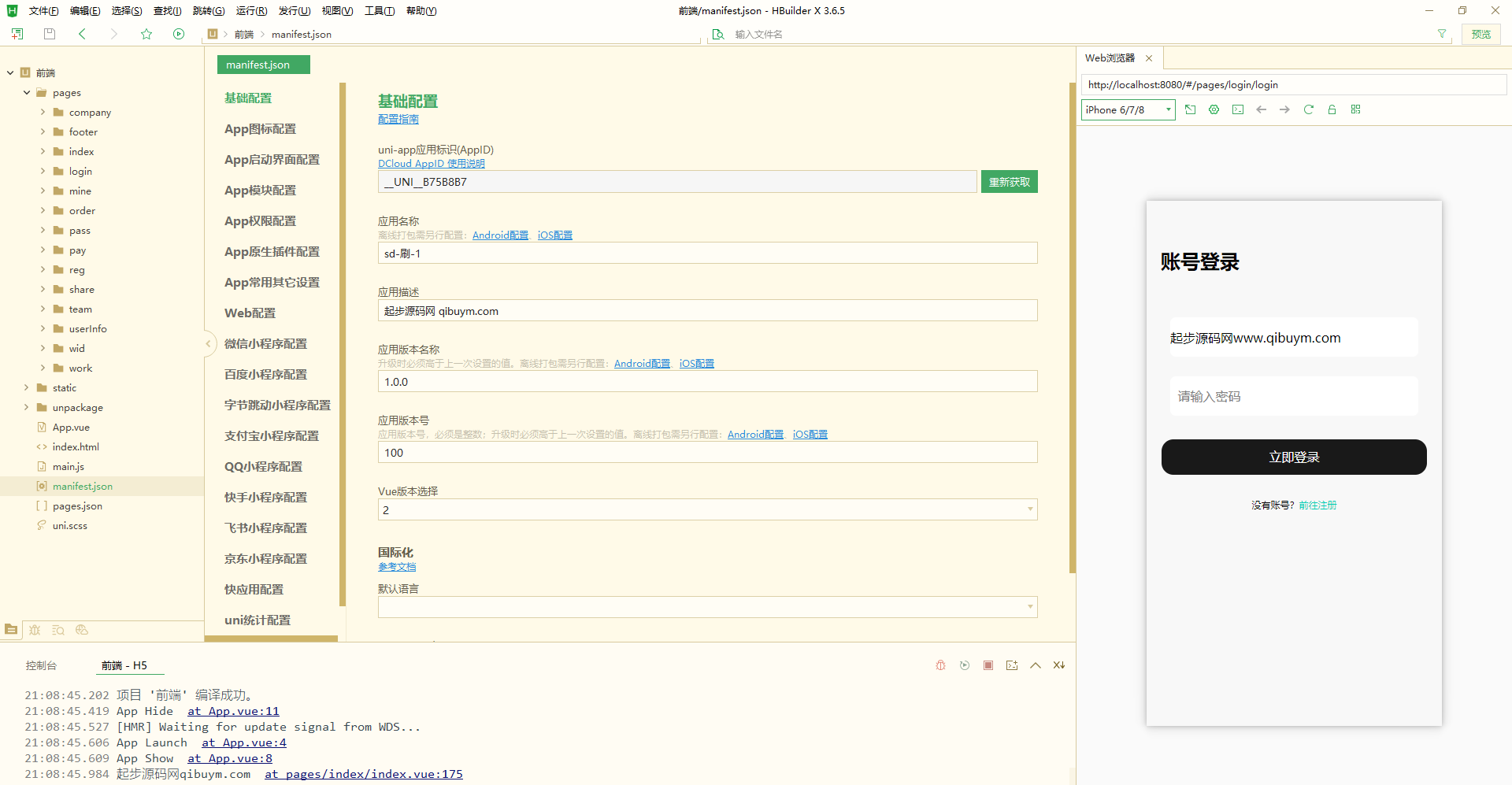Open the 运行(R) menu

click(251, 11)
